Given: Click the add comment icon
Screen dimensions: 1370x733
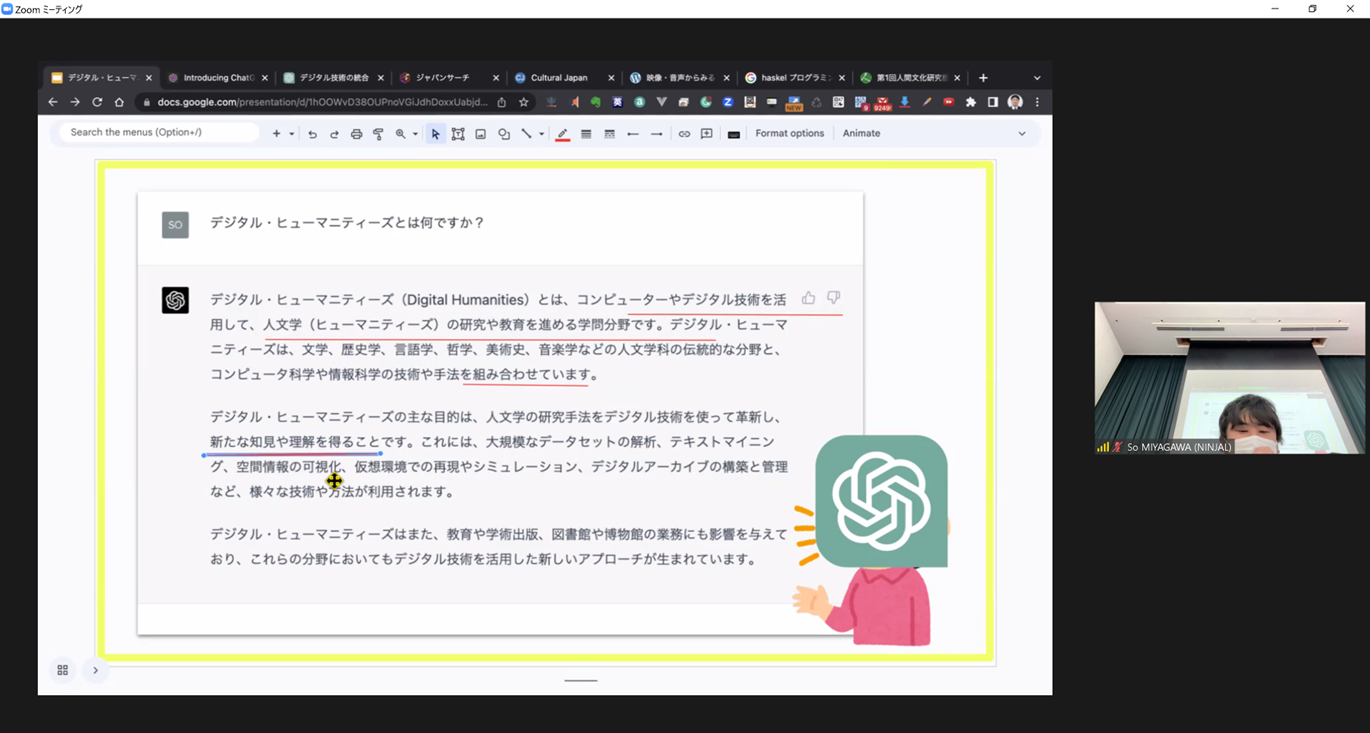Looking at the screenshot, I should pos(706,134).
